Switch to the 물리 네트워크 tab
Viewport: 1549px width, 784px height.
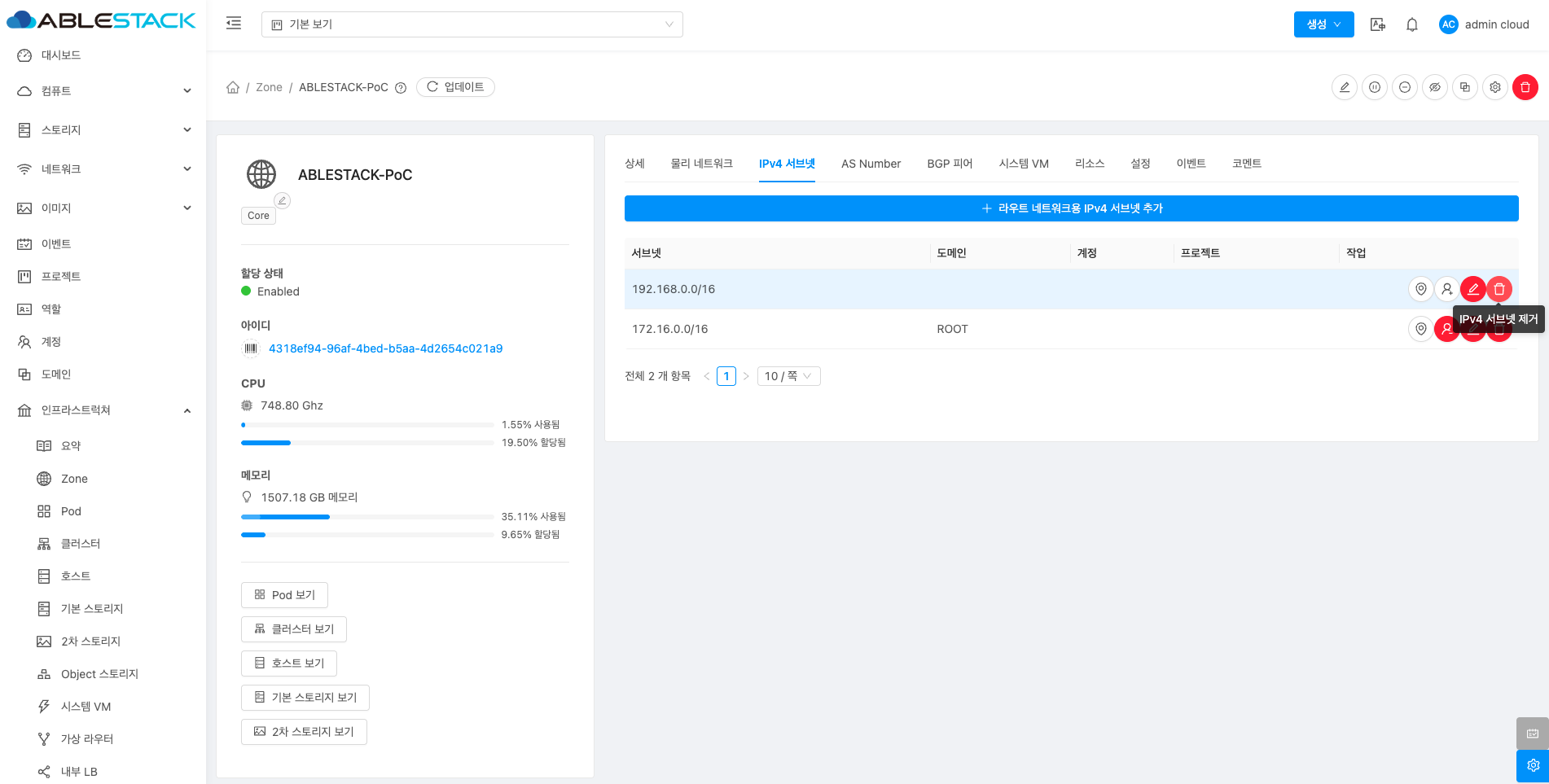point(701,164)
